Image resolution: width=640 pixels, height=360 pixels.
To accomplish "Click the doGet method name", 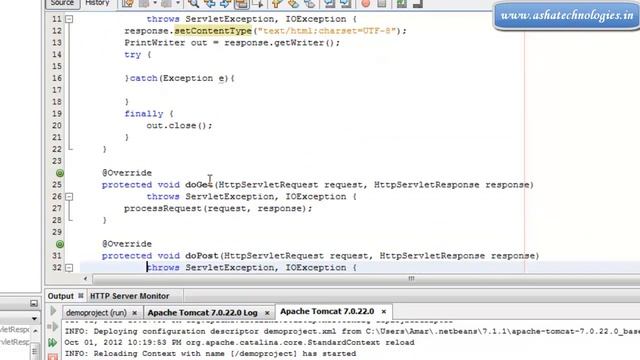I will [x=199, y=185].
